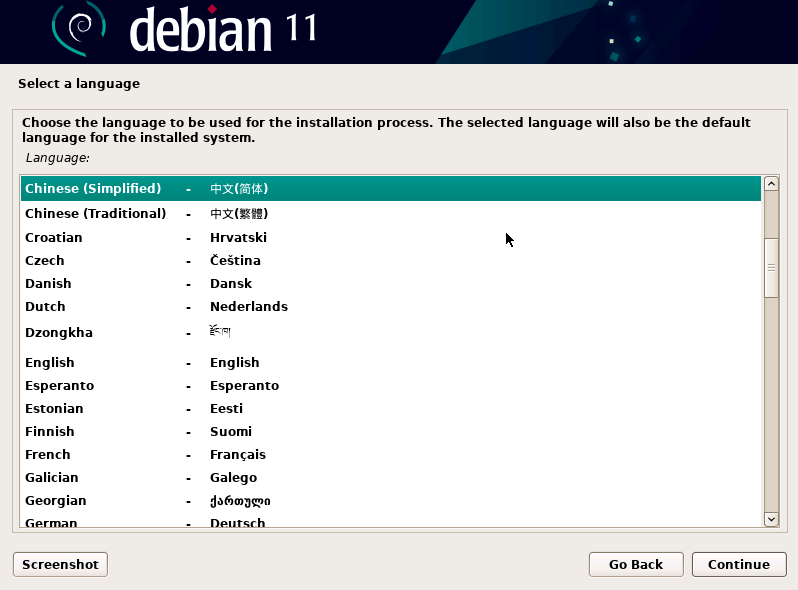The image size is (798, 590).
Task: Select Danish language option
Action: click(391, 284)
